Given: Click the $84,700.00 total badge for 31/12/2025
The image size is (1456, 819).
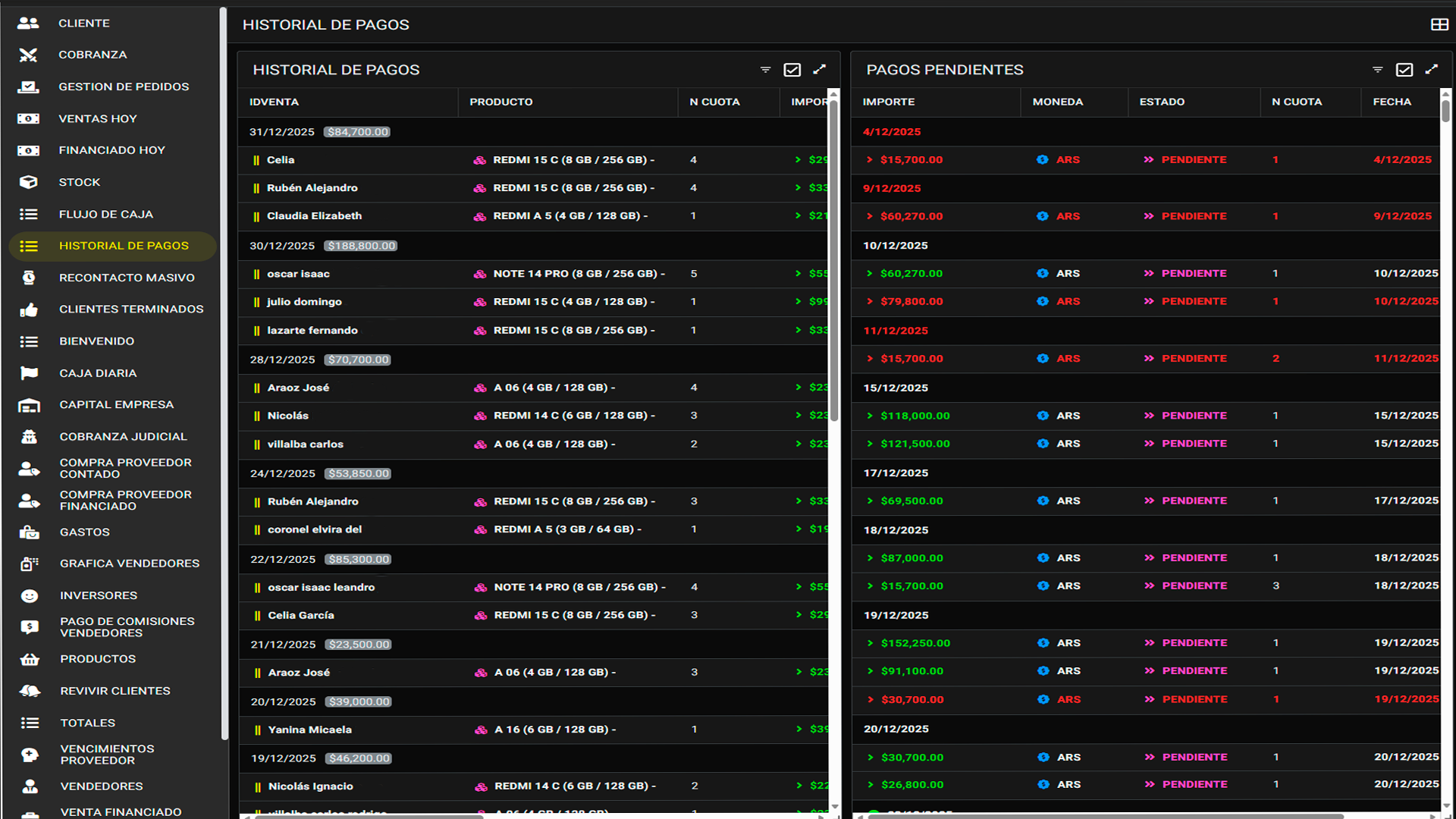Looking at the screenshot, I should click(357, 132).
